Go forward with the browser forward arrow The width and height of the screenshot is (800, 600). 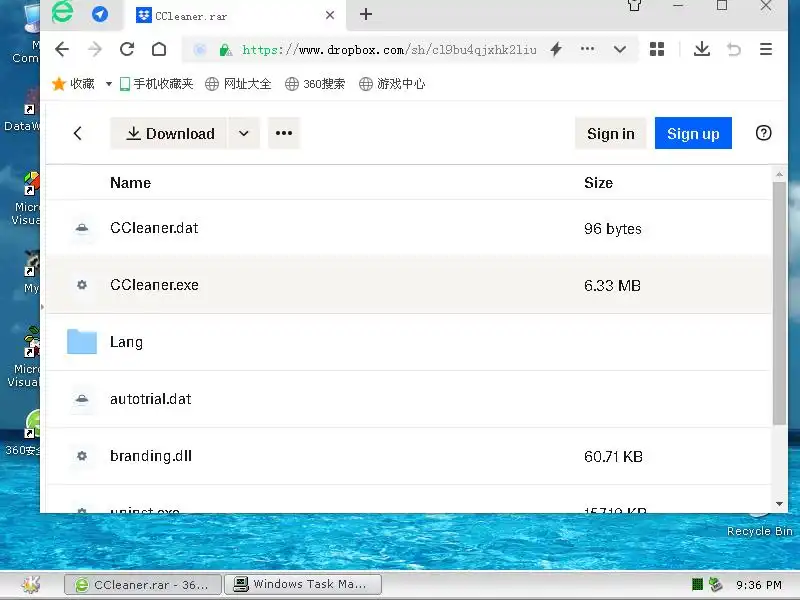pos(95,49)
